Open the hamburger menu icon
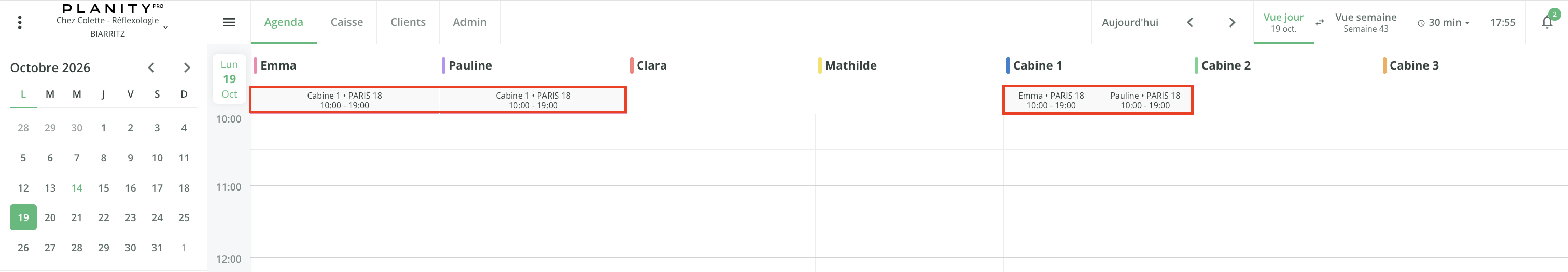Image resolution: width=1568 pixels, height=272 pixels. pos(229,22)
